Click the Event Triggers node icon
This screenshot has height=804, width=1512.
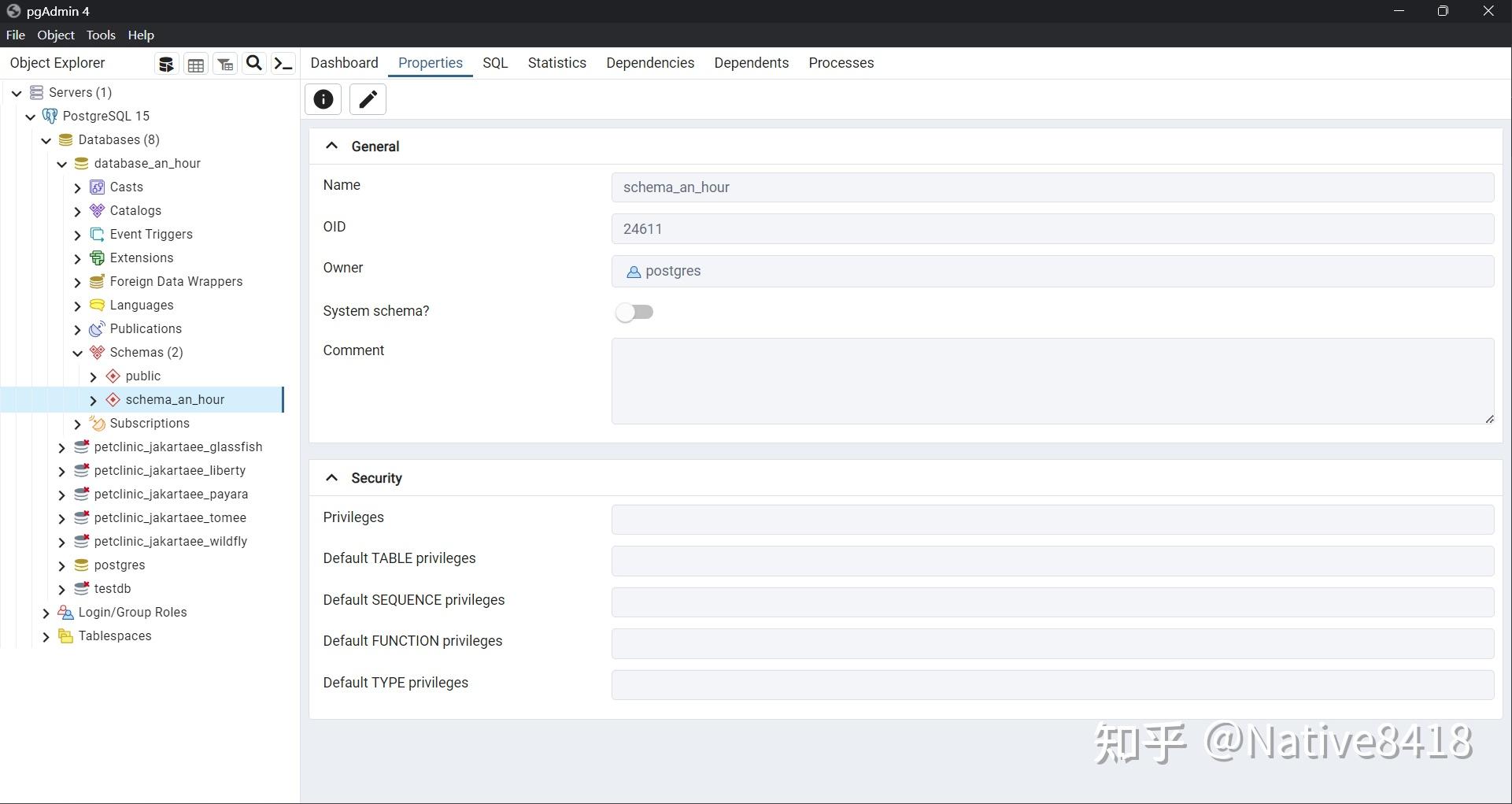(97, 234)
